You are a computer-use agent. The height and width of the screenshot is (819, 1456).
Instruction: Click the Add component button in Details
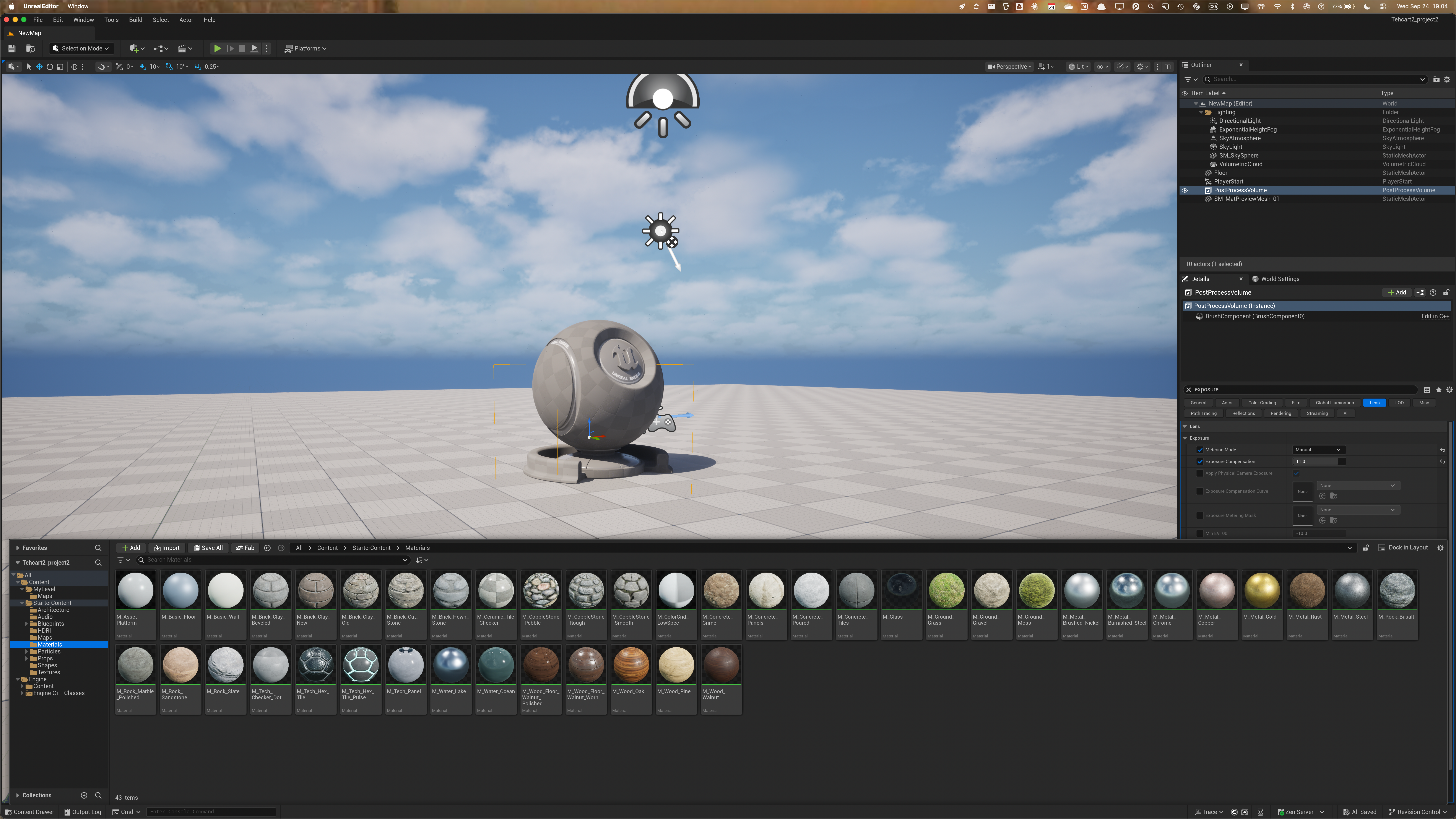click(x=1397, y=293)
